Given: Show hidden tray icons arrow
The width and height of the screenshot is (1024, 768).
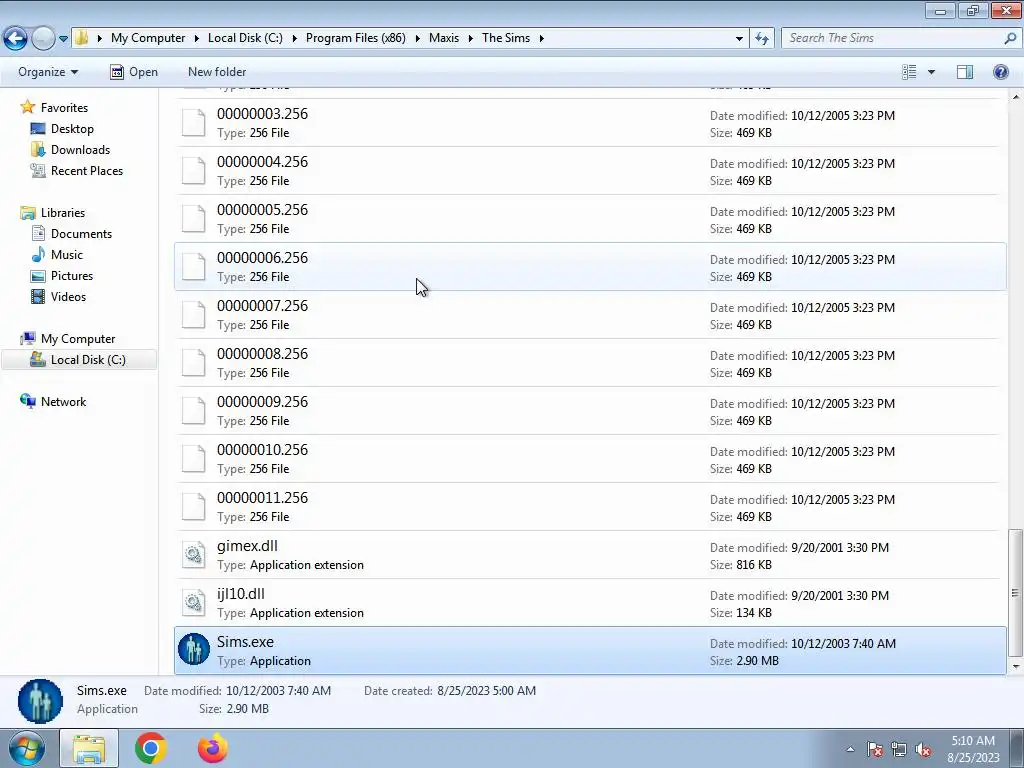Looking at the screenshot, I should (850, 749).
